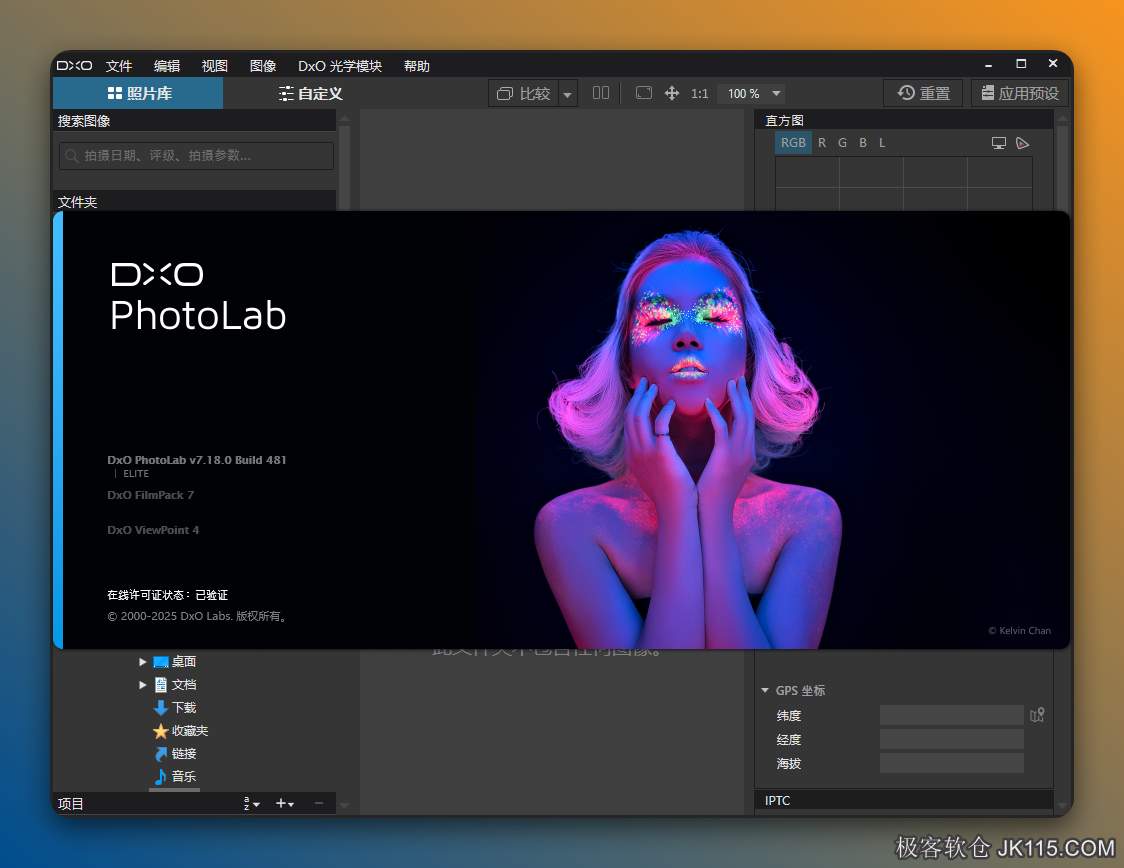Minimize the DxO PhotoLab window
The height and width of the screenshot is (868, 1124).
989,65
